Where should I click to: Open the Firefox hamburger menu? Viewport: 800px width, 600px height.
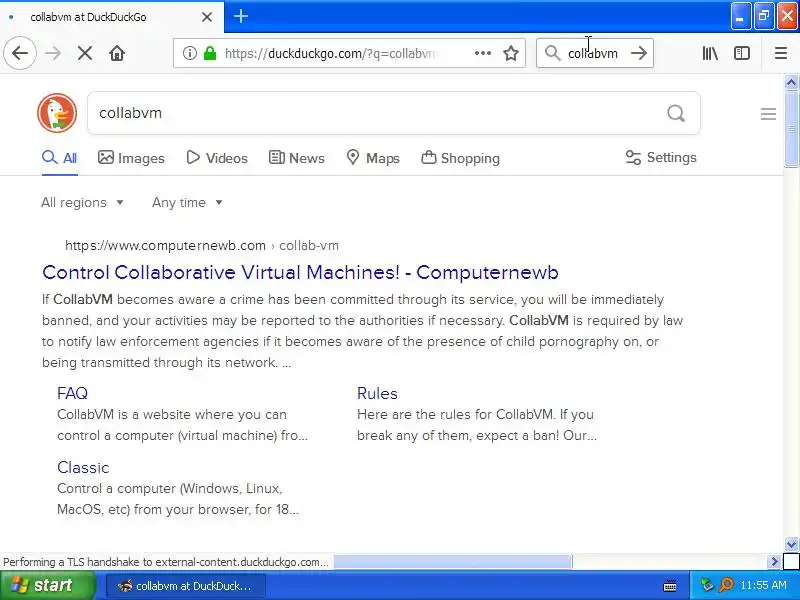(781, 53)
